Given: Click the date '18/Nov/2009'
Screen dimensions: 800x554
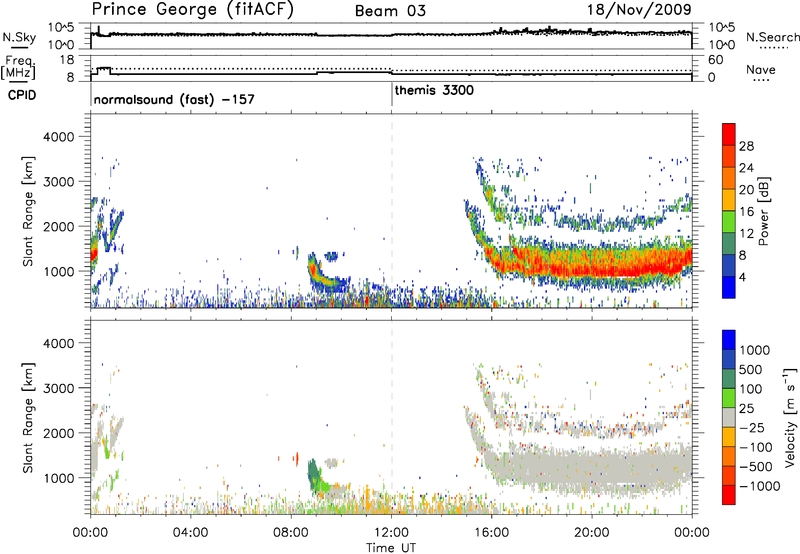Looking at the screenshot, I should [x=639, y=10].
